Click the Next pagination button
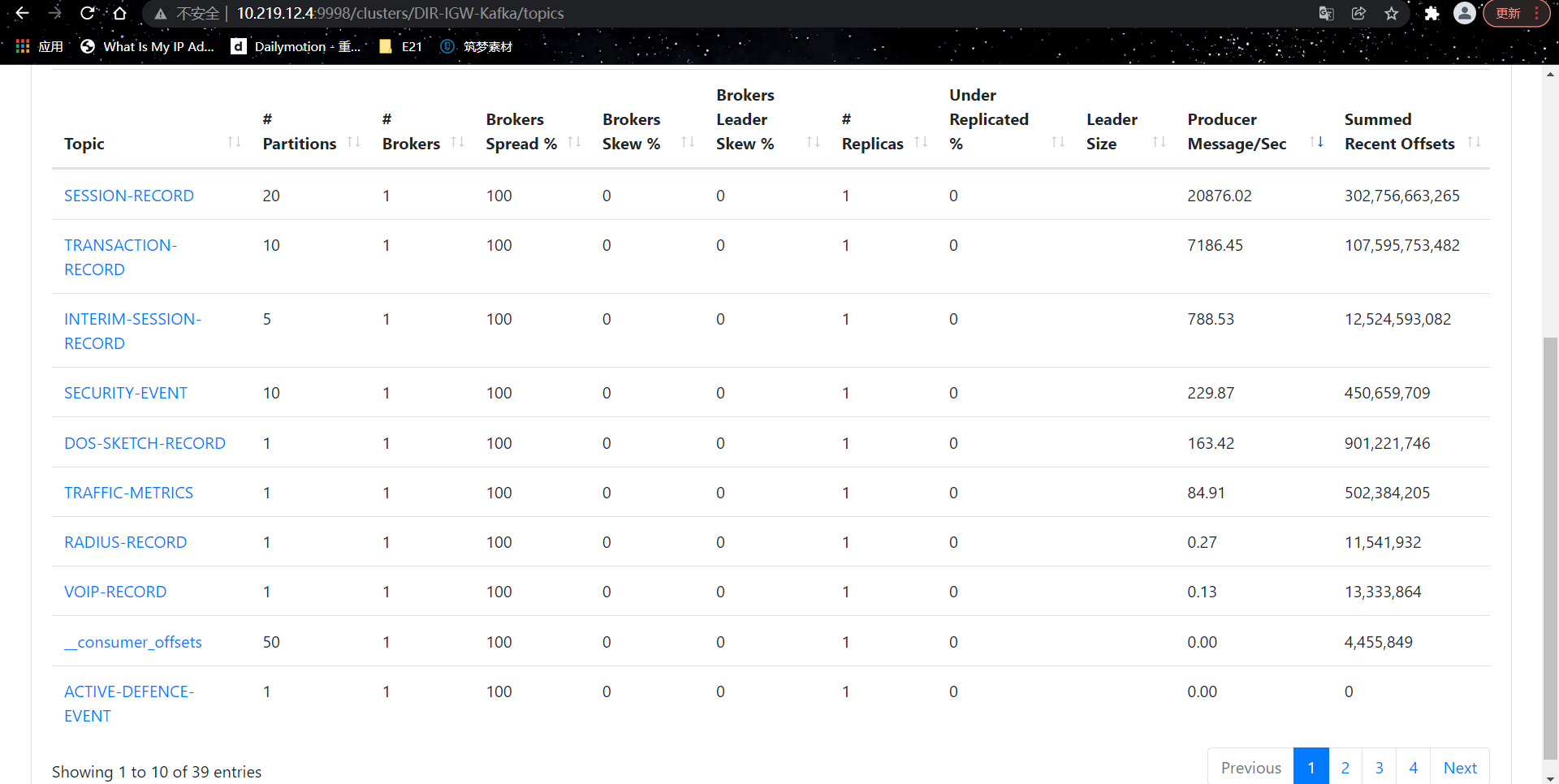This screenshot has height=784, width=1559. click(x=1459, y=767)
